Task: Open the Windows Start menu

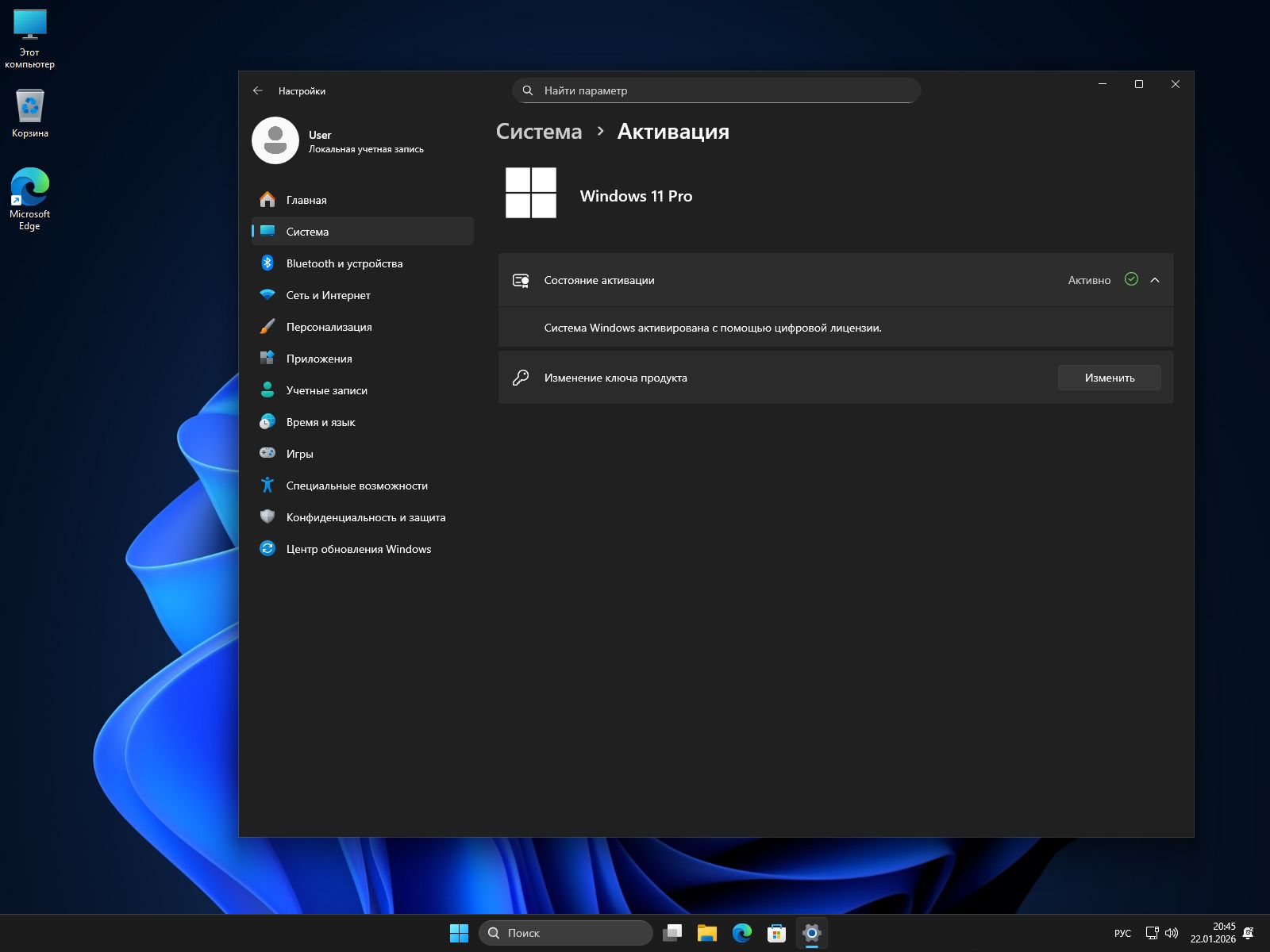Action: tap(459, 933)
